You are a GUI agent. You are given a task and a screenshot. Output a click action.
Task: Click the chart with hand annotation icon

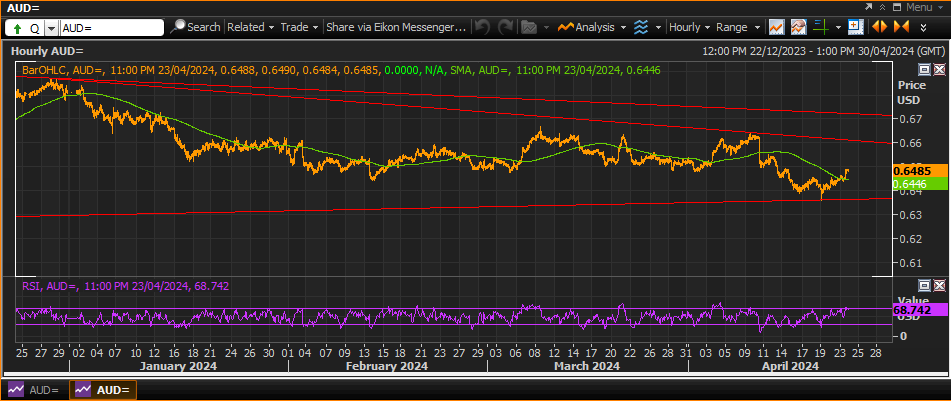coord(798,27)
